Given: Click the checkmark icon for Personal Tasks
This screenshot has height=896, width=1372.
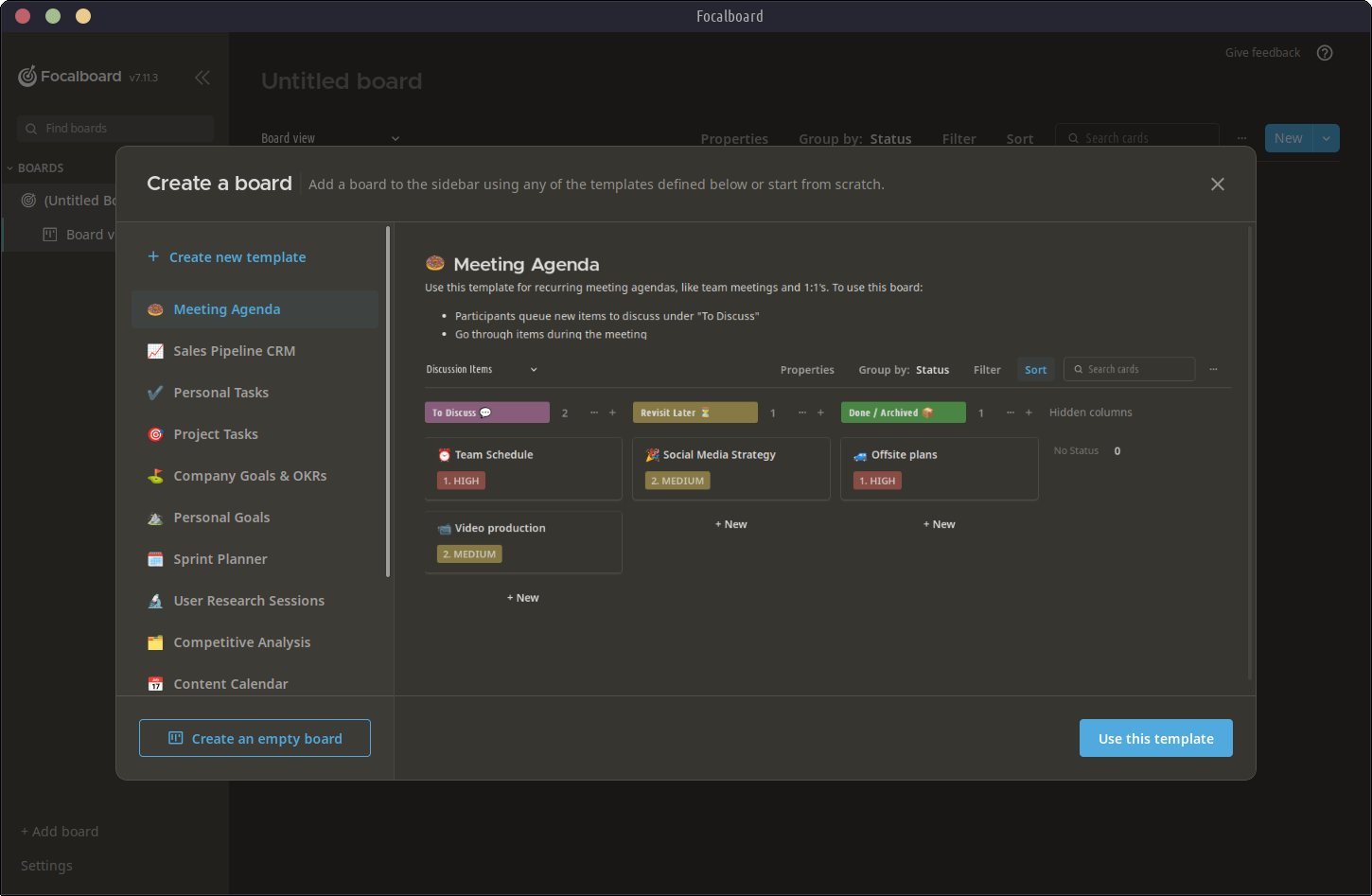Looking at the screenshot, I should pos(155,393).
